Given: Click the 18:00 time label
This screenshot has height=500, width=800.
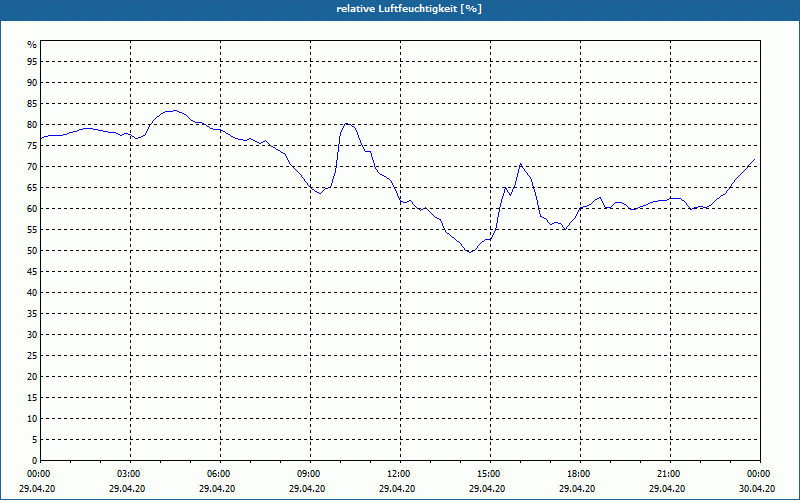Looking at the screenshot, I should click(578, 474).
